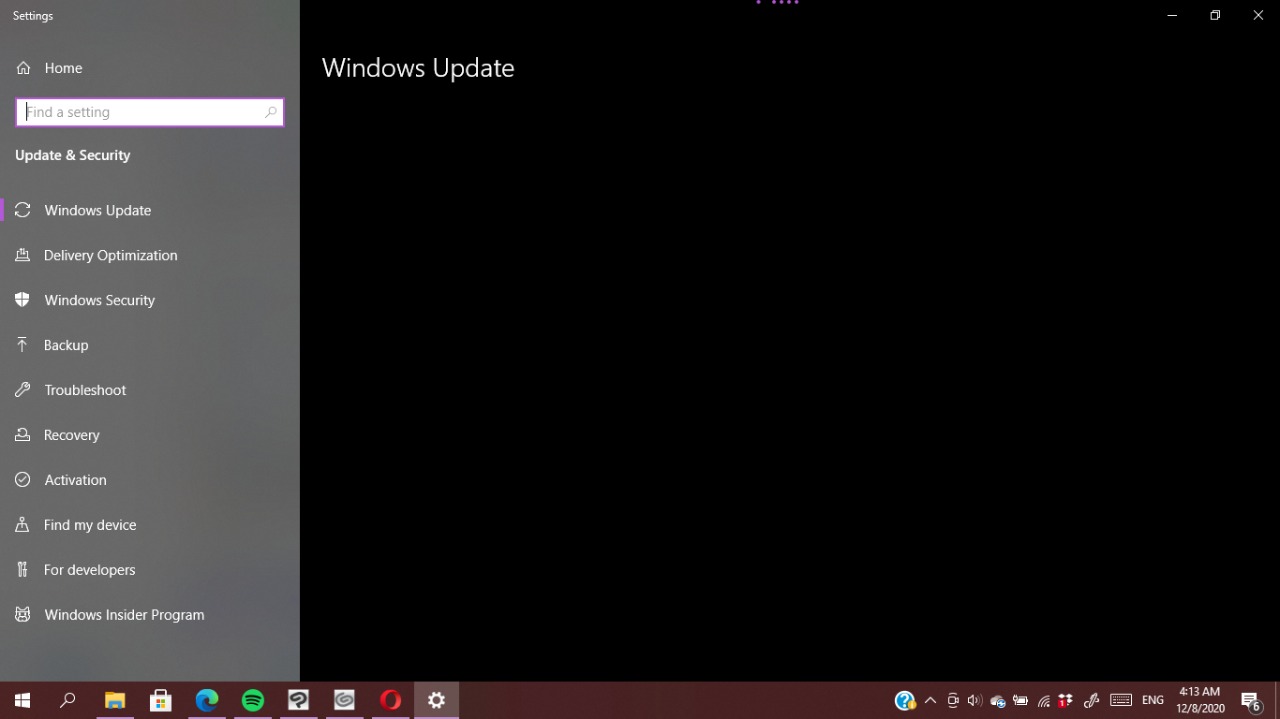This screenshot has width=1280, height=719.
Task: Click the Settings gear taskbar icon
Action: [x=437, y=700]
